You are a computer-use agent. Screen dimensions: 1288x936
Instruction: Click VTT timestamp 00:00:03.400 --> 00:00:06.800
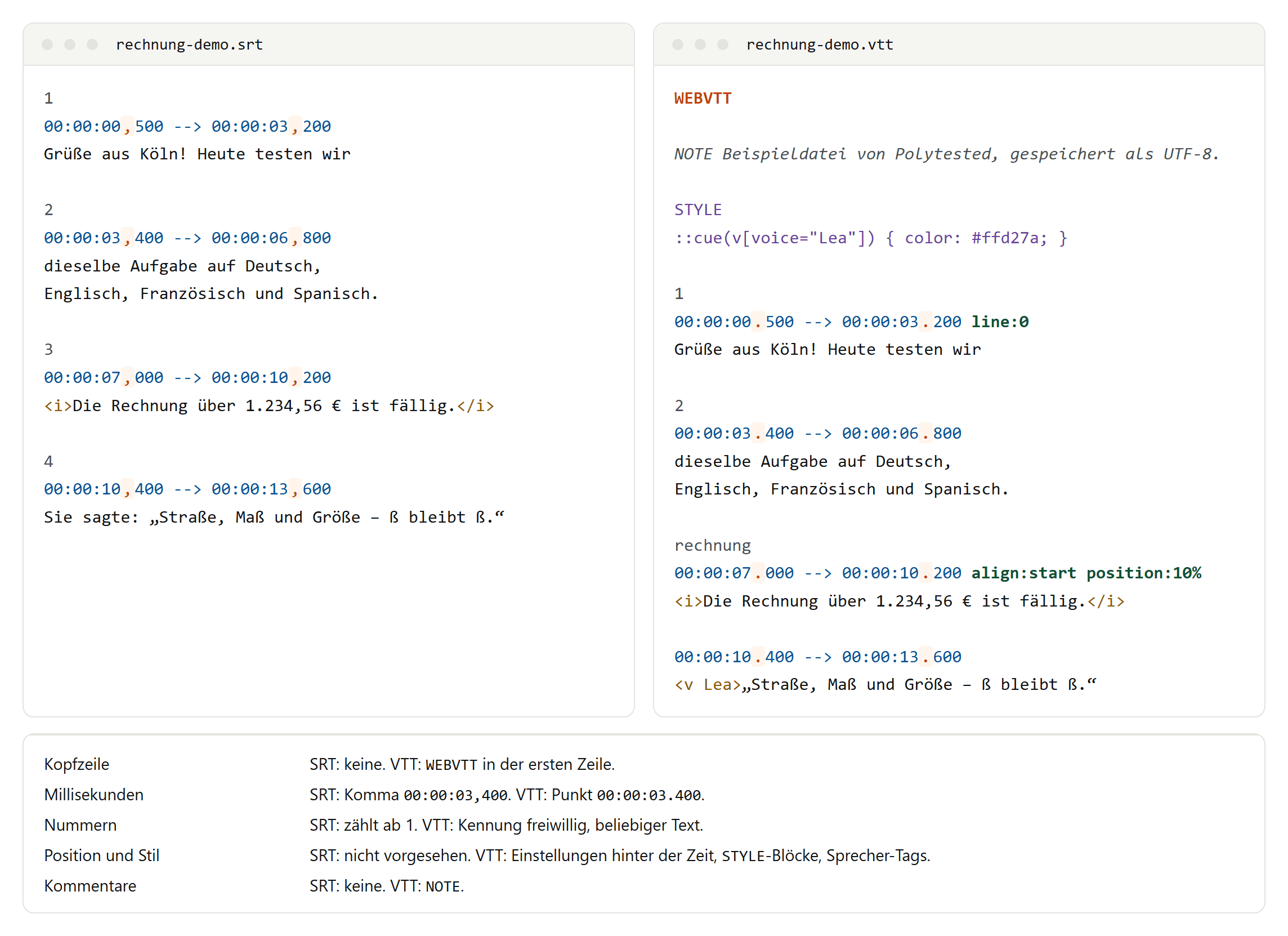coord(818,433)
